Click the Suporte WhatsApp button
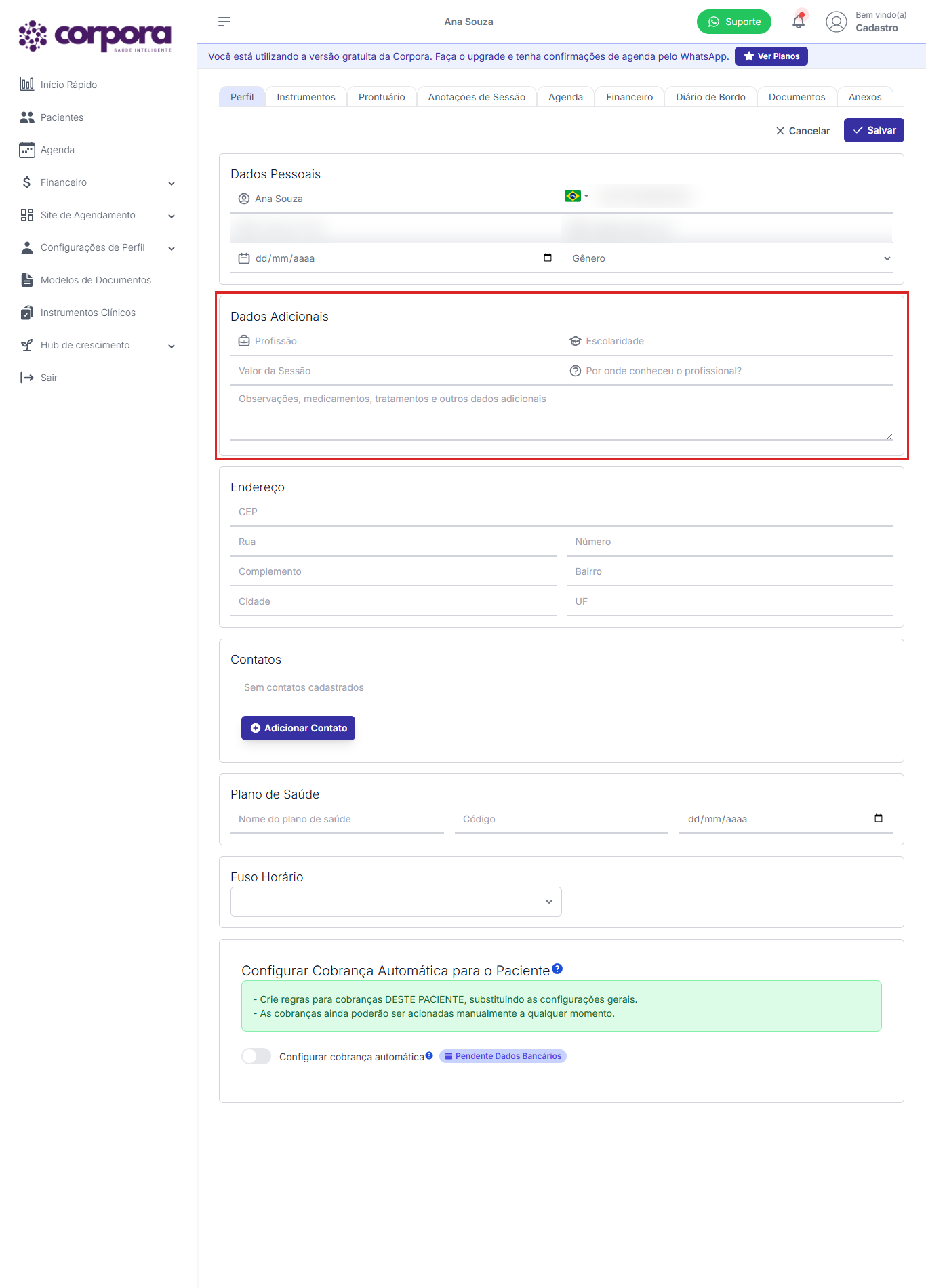Image resolution: width=926 pixels, height=1288 pixels. (x=734, y=22)
